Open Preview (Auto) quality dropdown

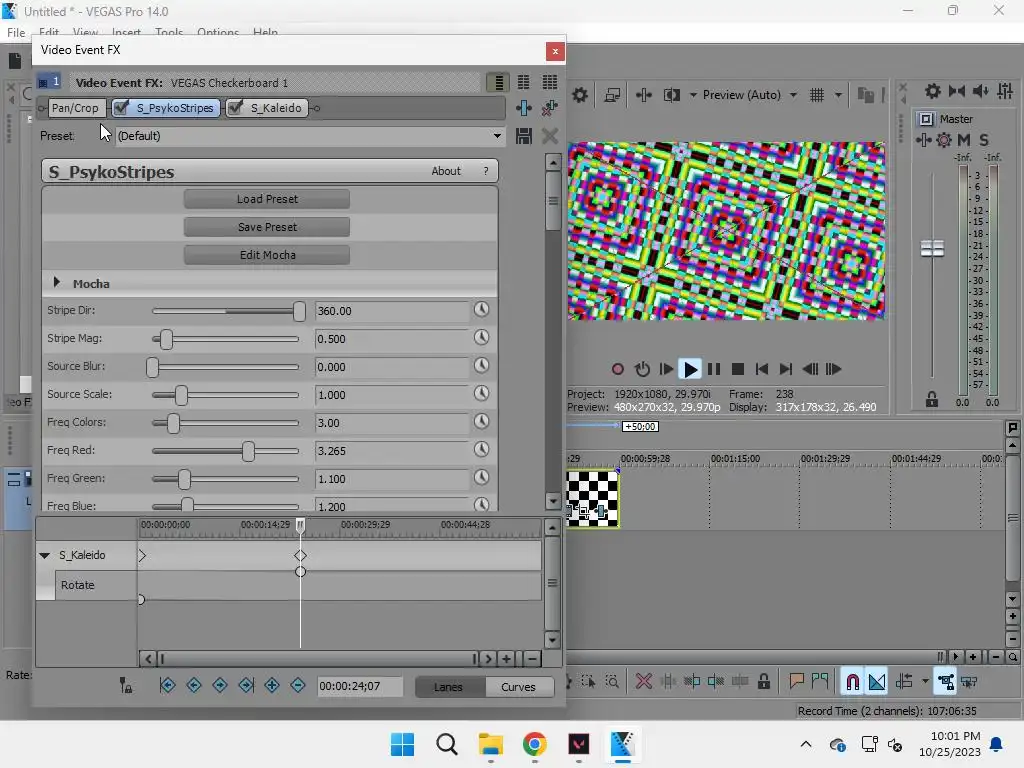coord(793,95)
